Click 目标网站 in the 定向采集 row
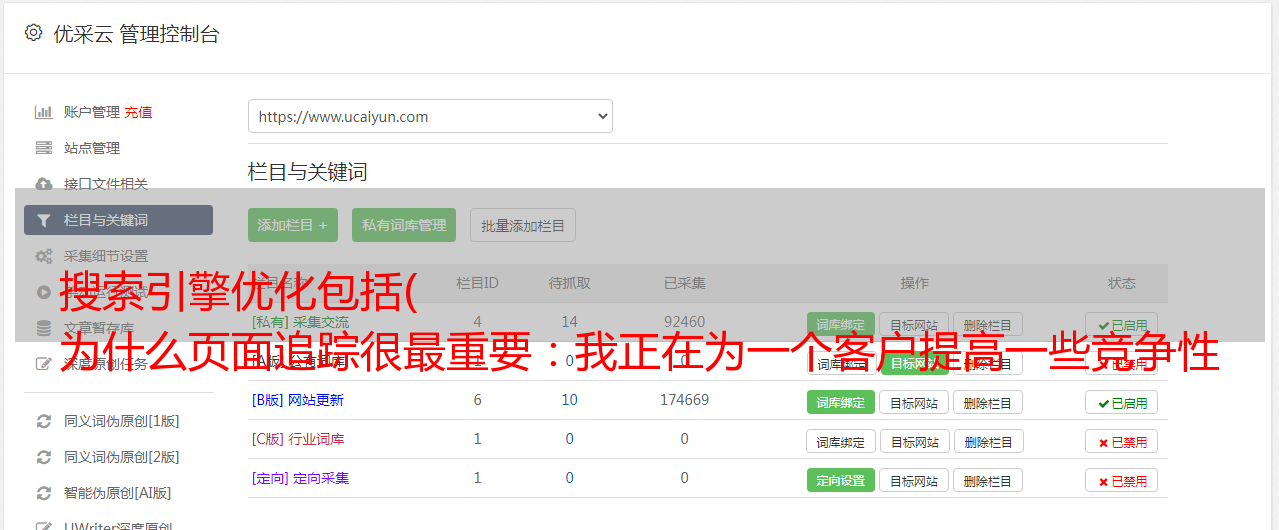Image resolution: width=1279 pixels, height=530 pixels. pos(914,480)
